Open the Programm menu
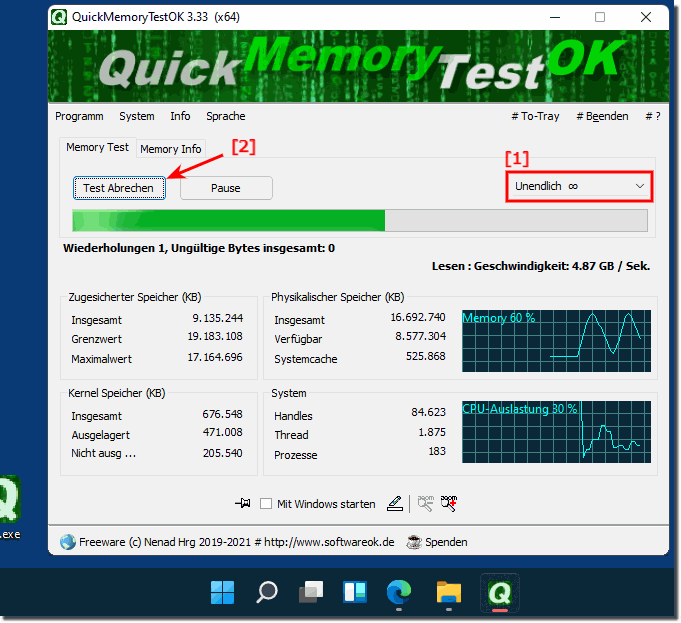681x623 pixels. click(79, 116)
